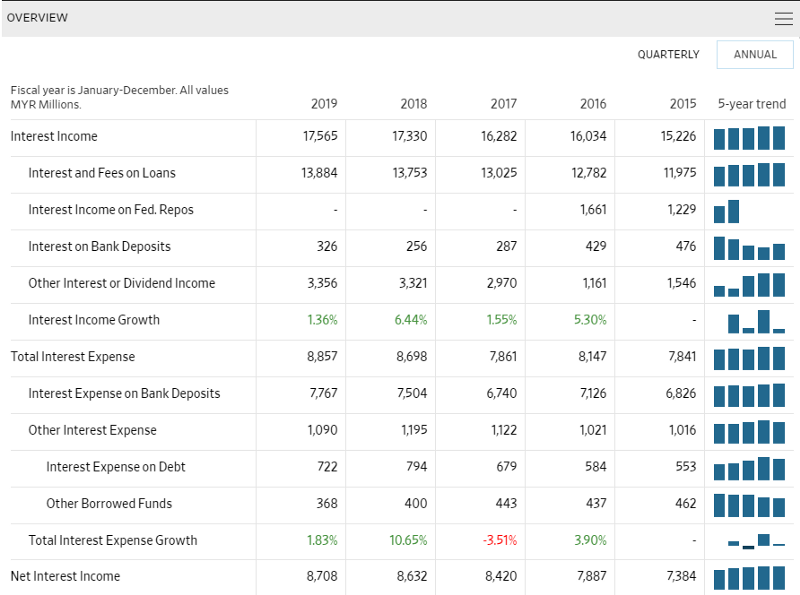This screenshot has width=800, height=595.
Task: Select the Annual tab
Action: [x=755, y=55]
